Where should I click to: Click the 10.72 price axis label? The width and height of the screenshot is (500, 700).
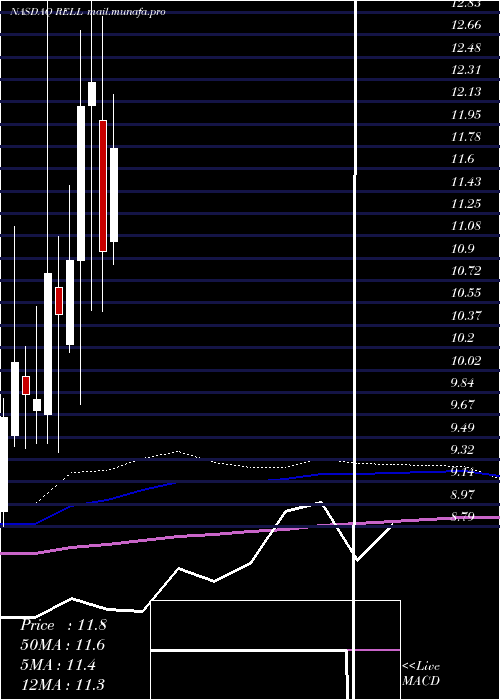(x=466, y=271)
